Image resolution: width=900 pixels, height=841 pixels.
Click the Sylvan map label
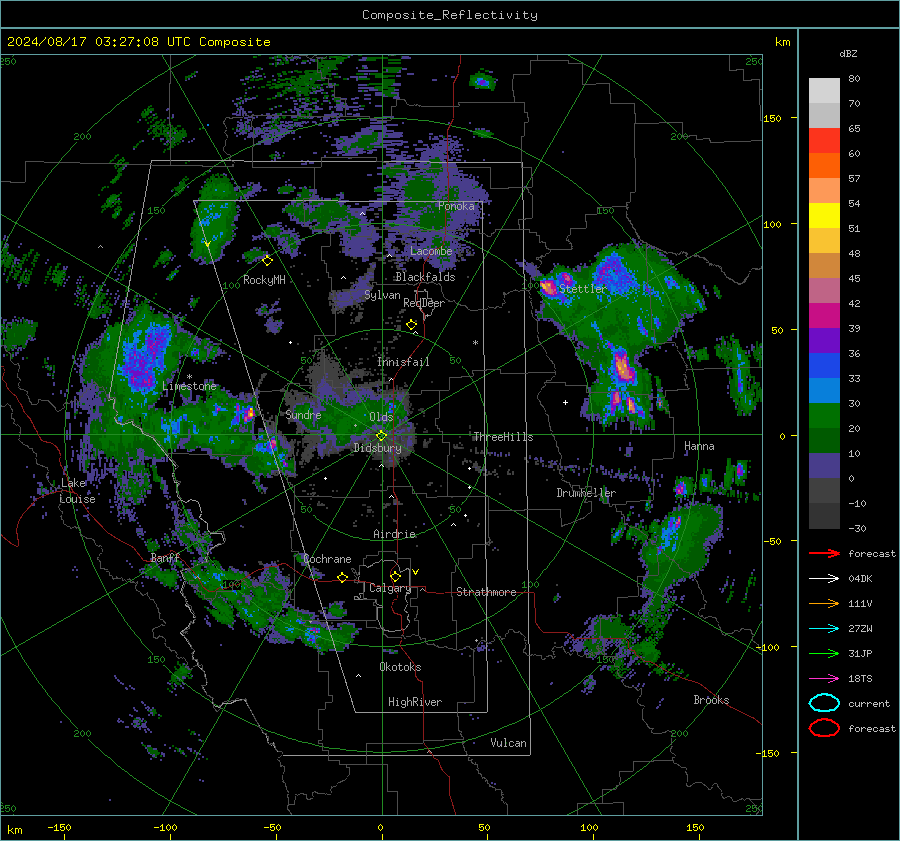[x=382, y=295]
